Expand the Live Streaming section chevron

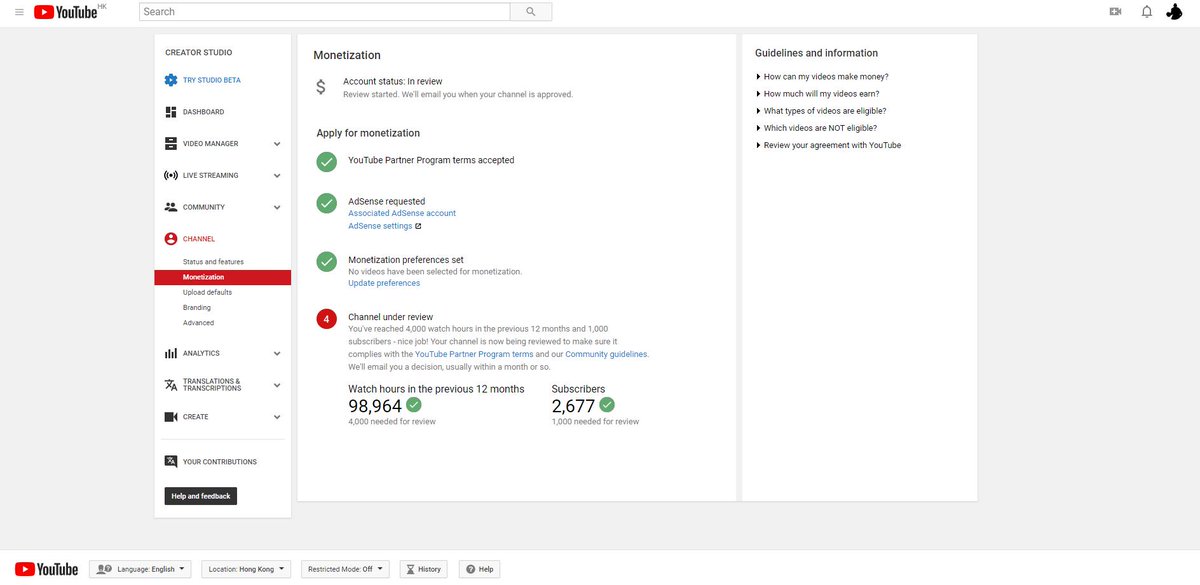tap(277, 176)
